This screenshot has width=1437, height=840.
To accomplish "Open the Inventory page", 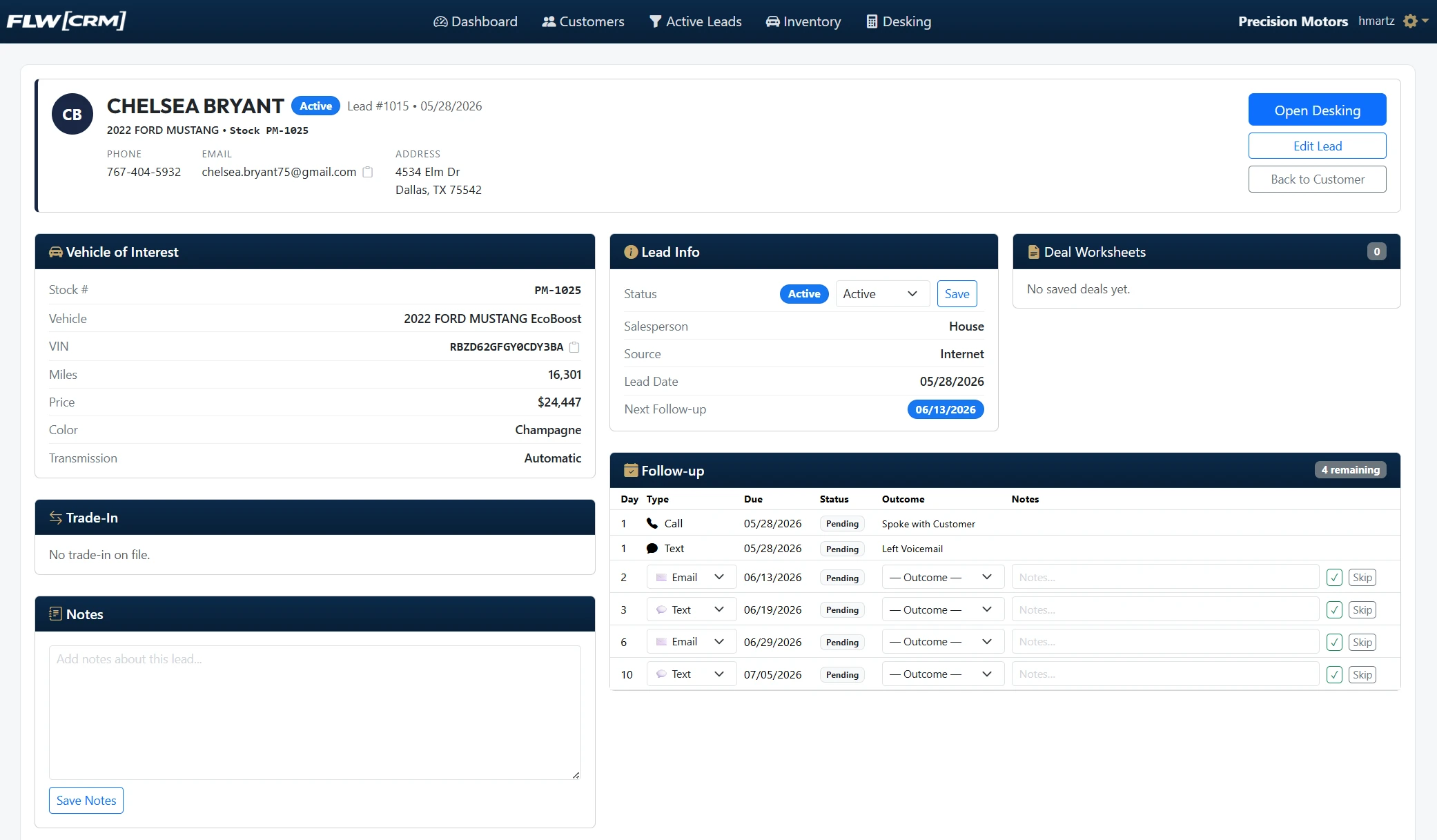I will pos(803,21).
